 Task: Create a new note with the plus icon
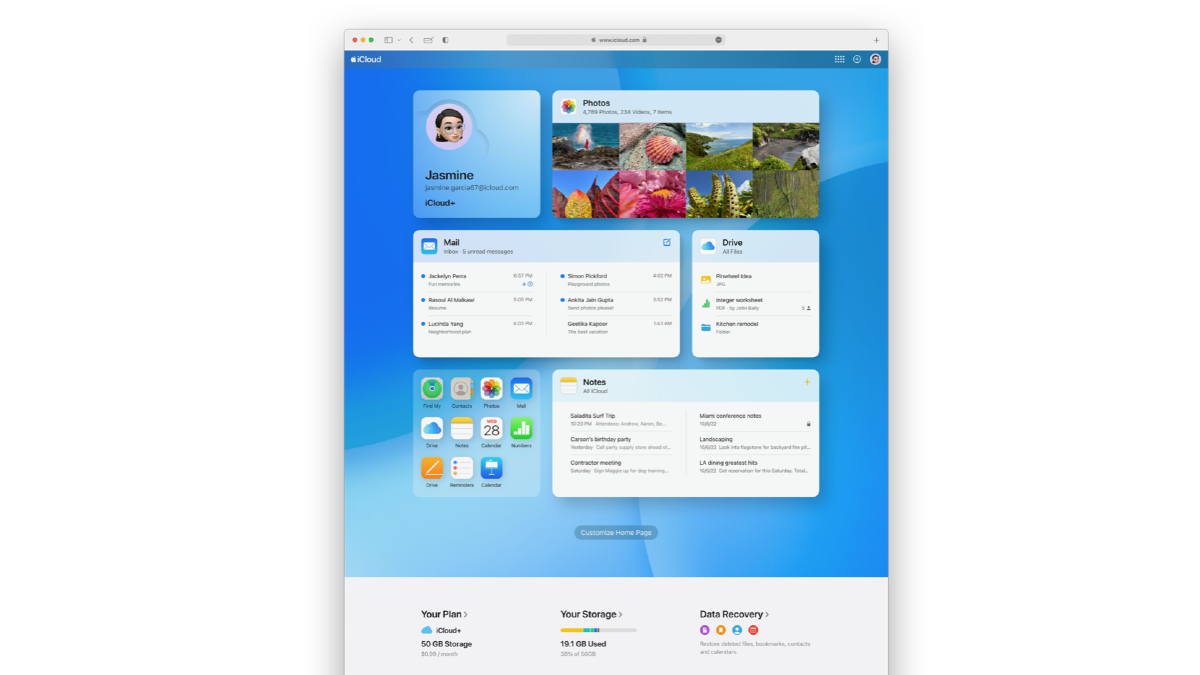[x=806, y=382]
